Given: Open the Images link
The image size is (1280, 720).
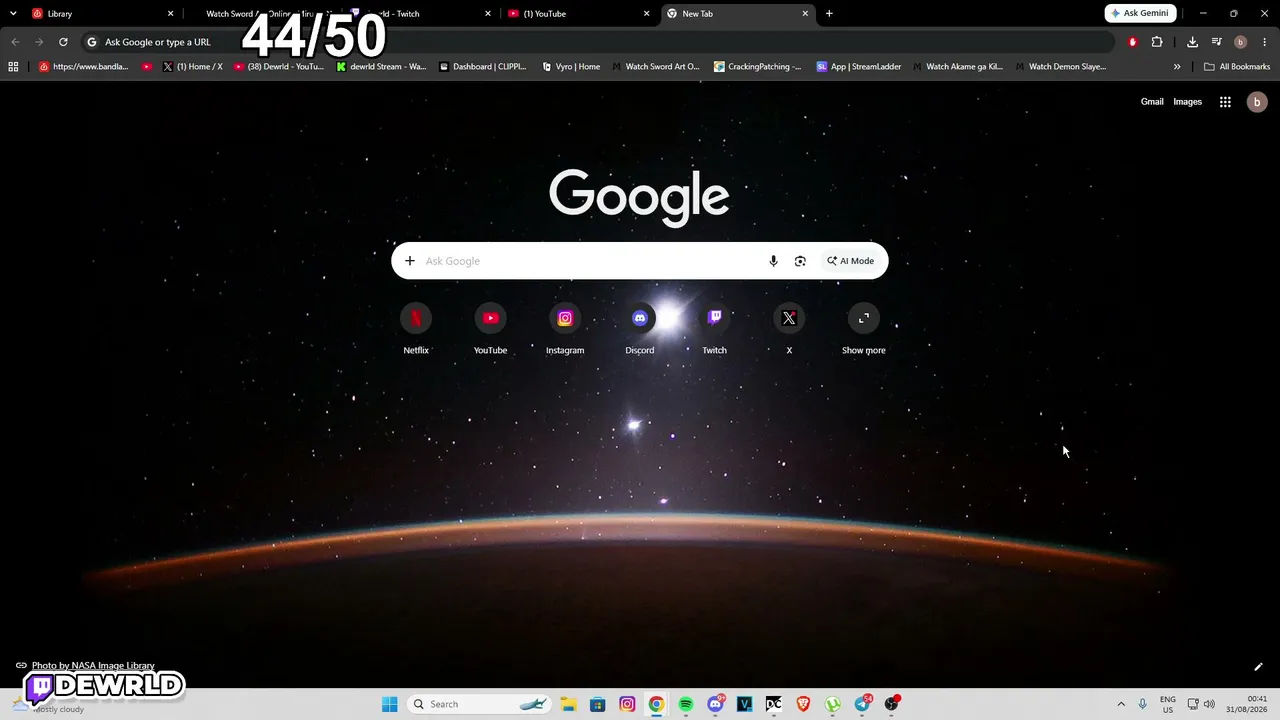Looking at the screenshot, I should tap(1187, 102).
